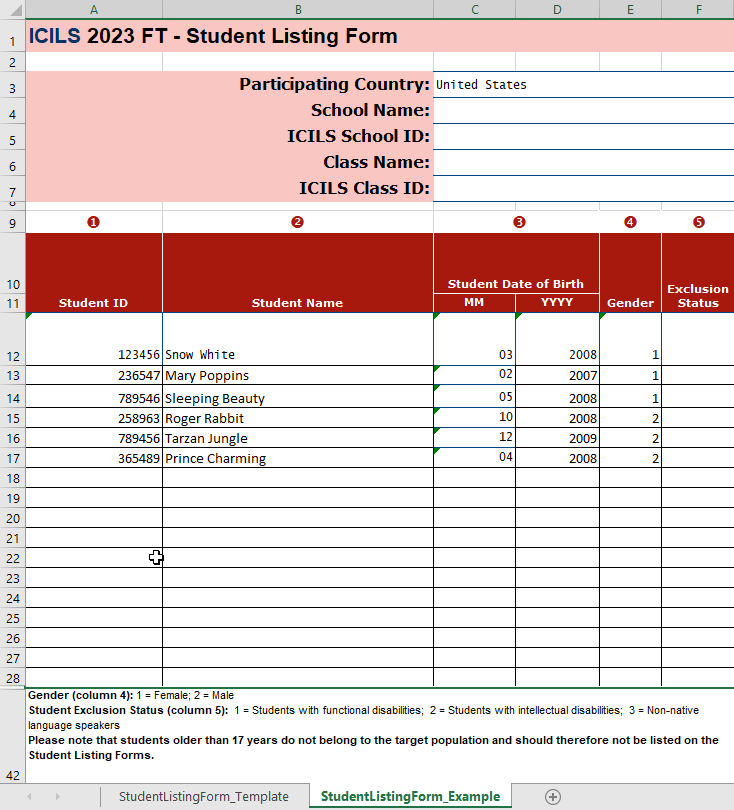Select the Snow White name cell

coord(297,354)
